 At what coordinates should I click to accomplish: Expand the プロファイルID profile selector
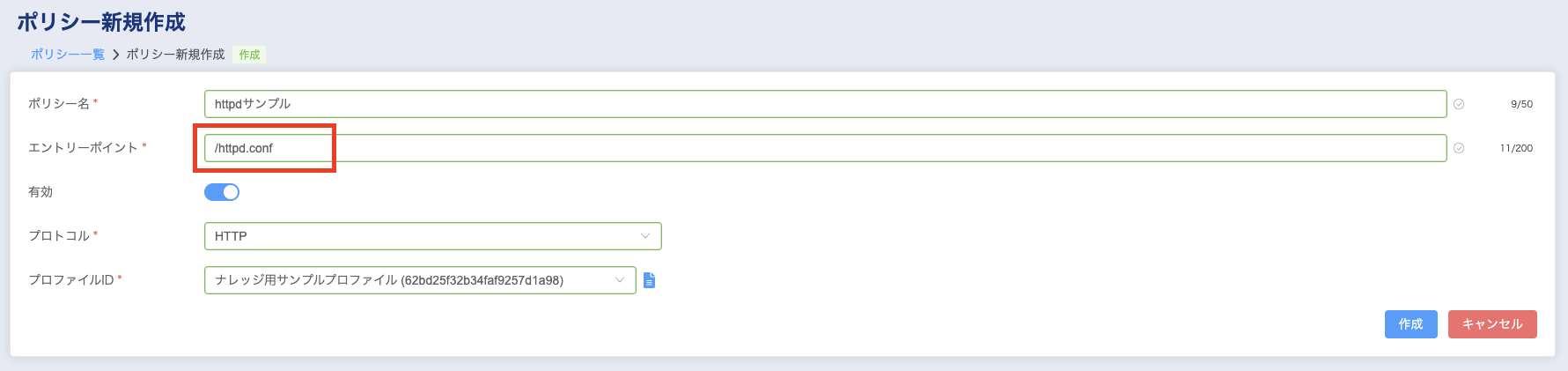tap(420, 280)
